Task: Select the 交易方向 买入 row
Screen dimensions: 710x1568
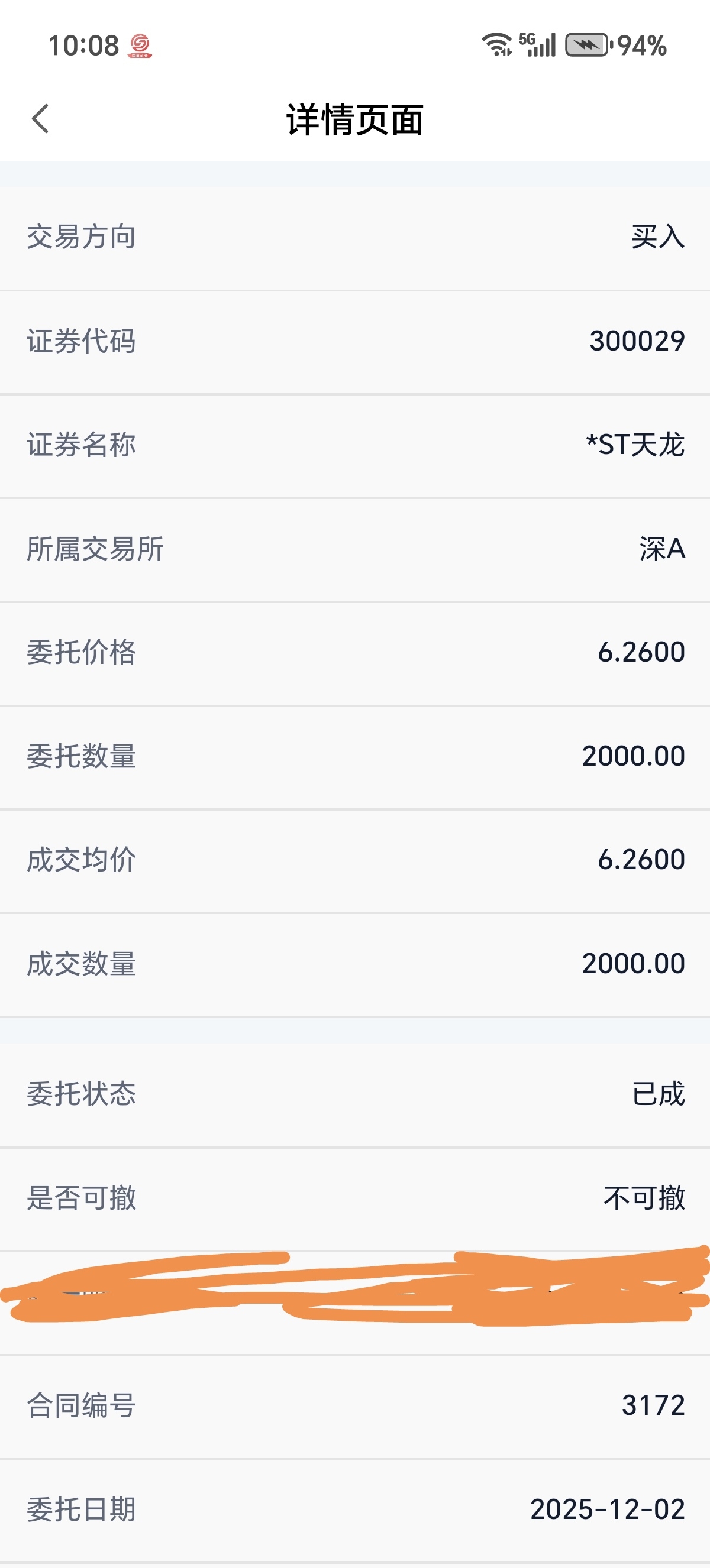Action: tap(355, 237)
